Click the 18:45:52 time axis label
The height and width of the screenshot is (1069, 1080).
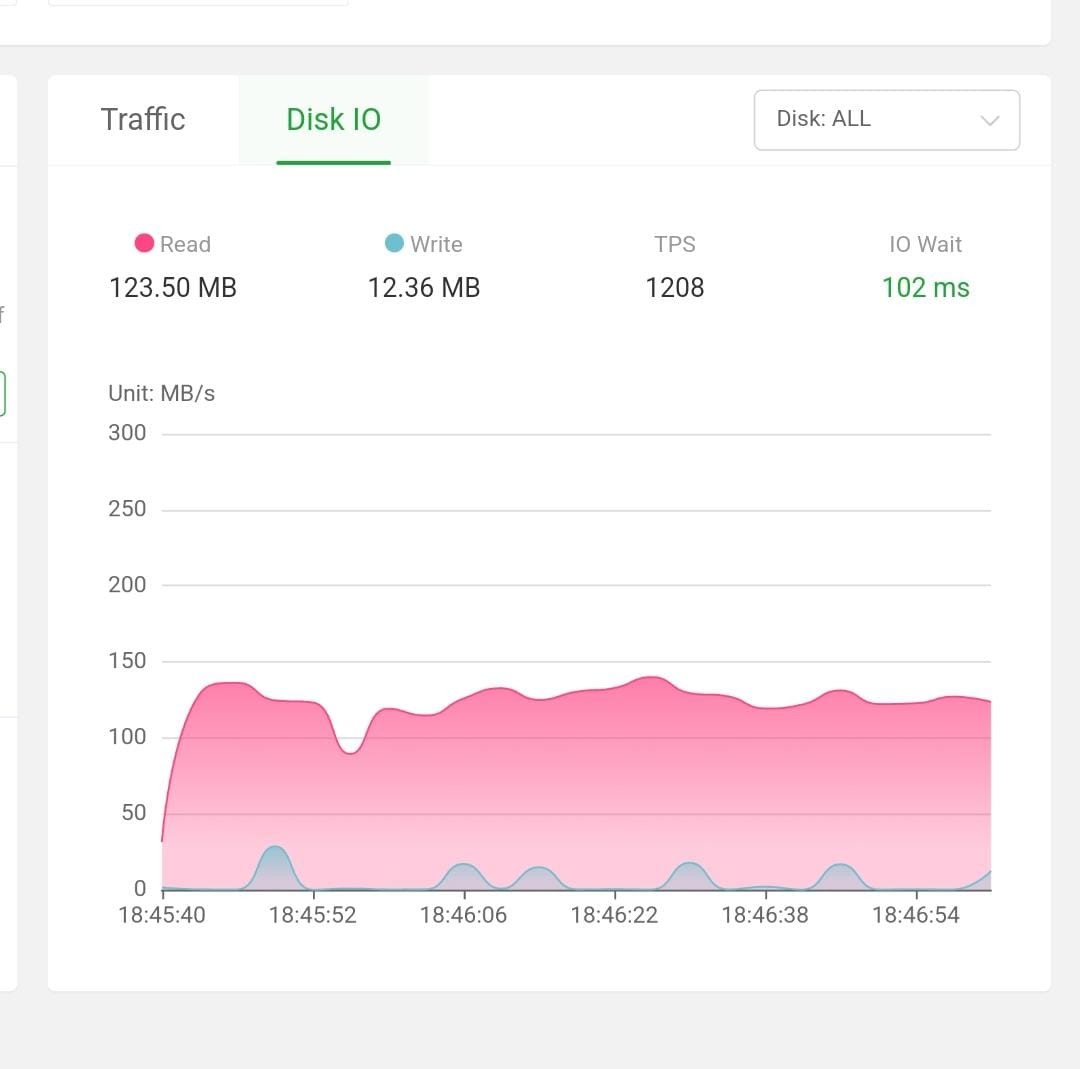pos(313,915)
